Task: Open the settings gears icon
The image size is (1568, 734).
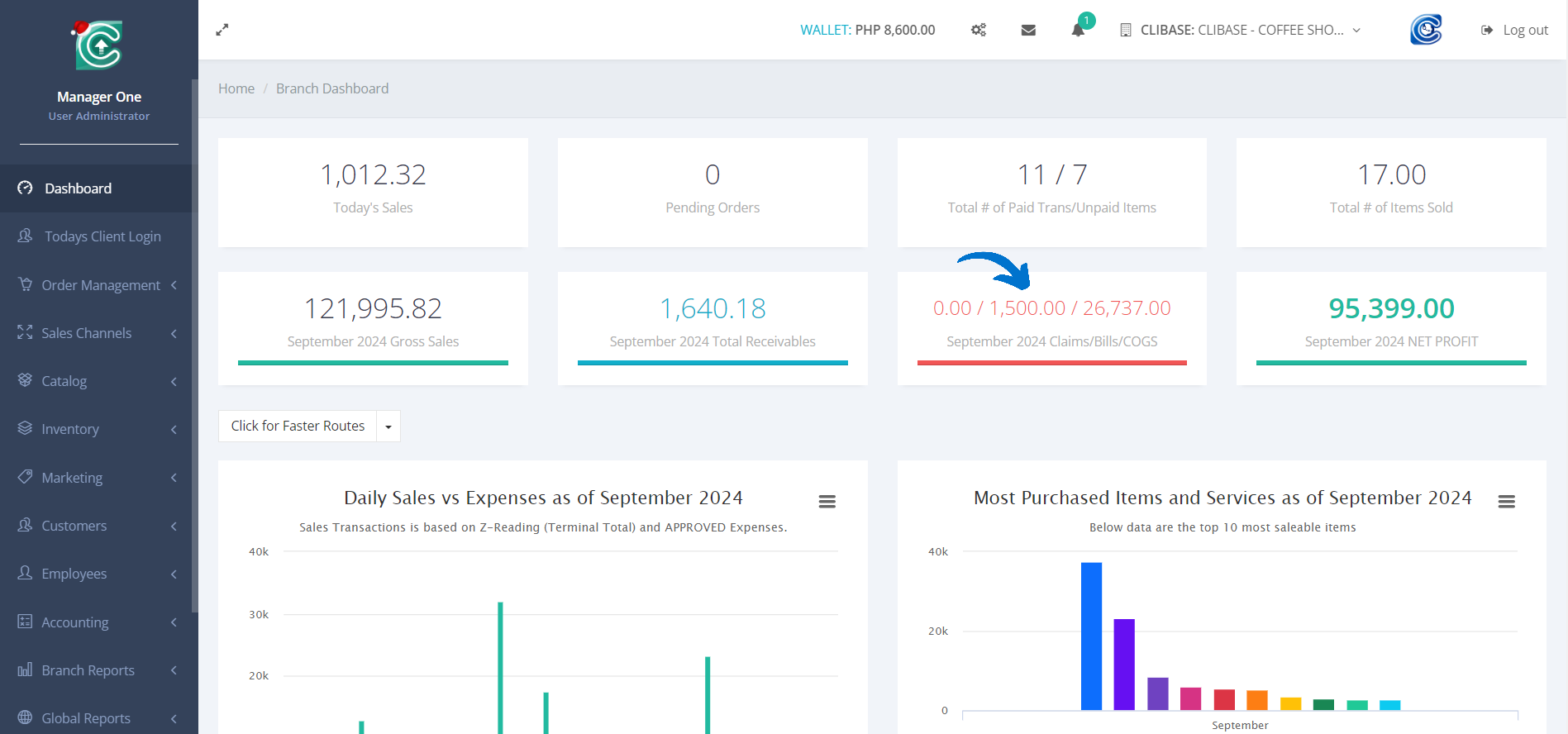Action: point(979,30)
